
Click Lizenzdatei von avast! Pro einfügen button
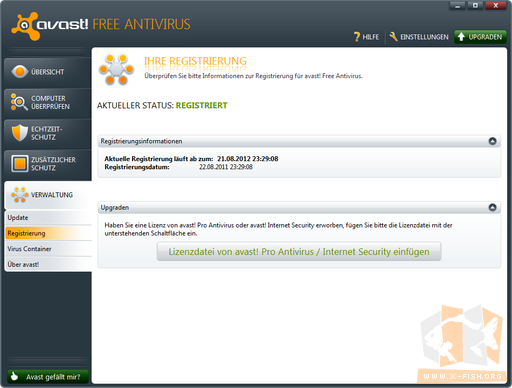click(x=299, y=252)
